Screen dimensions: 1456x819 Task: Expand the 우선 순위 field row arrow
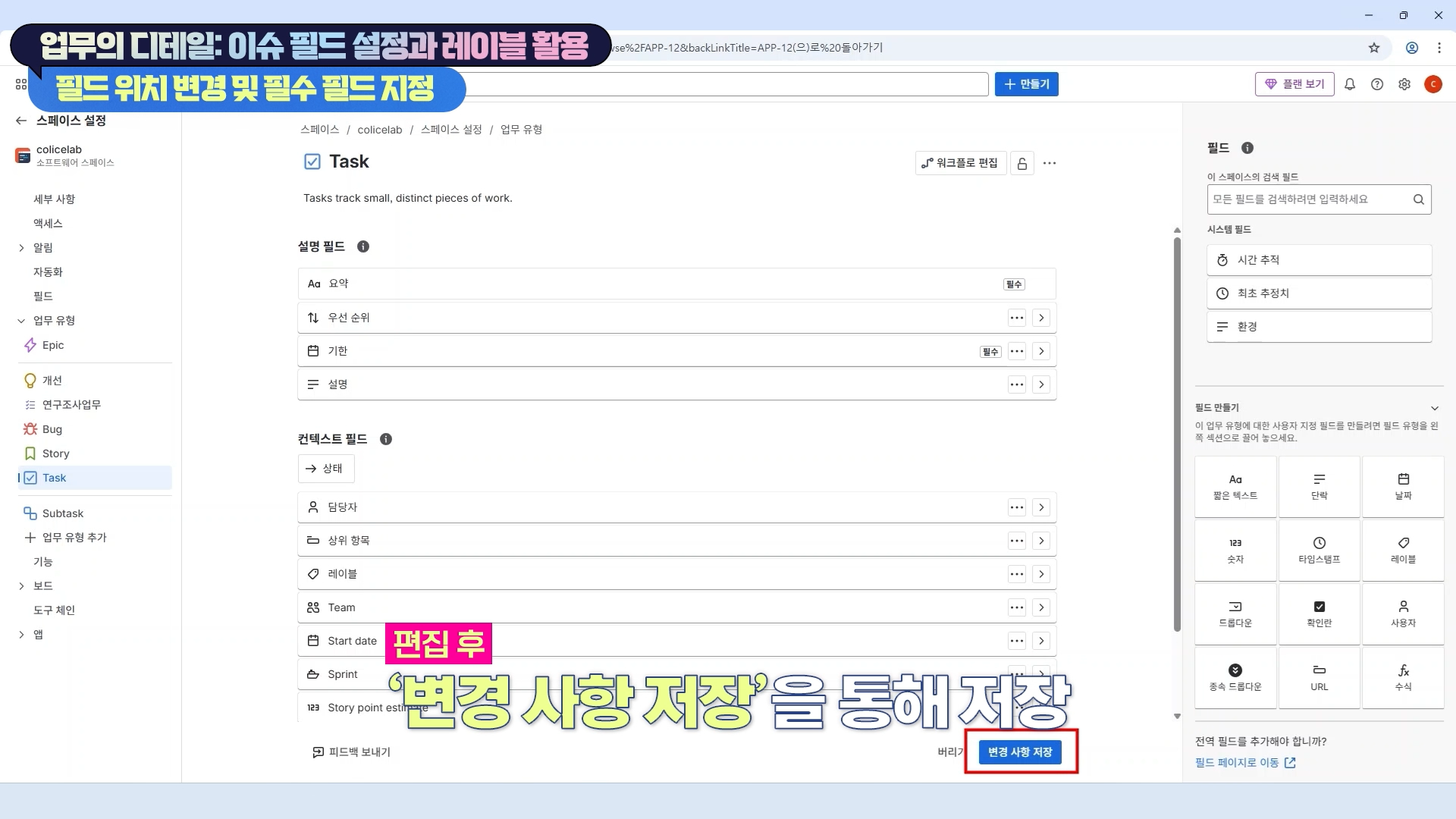pos(1041,318)
